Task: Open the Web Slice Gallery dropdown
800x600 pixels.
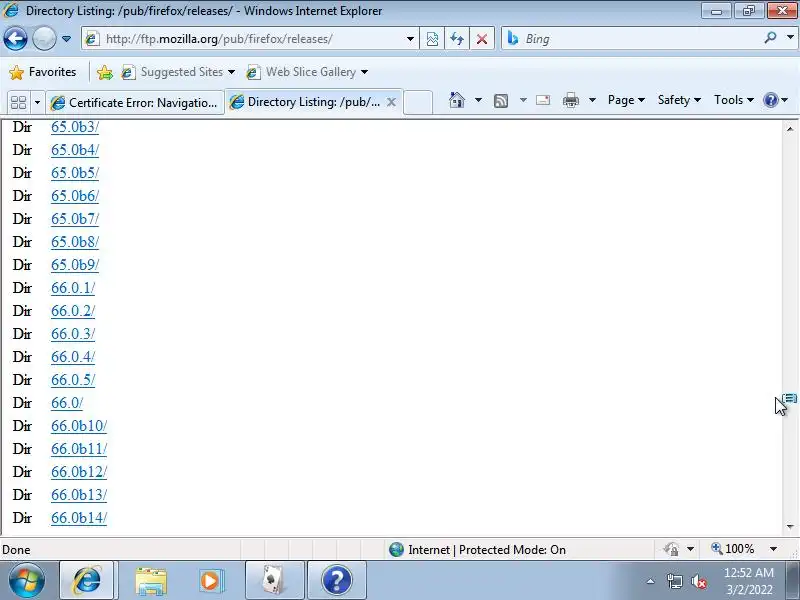Action: click(x=307, y=72)
